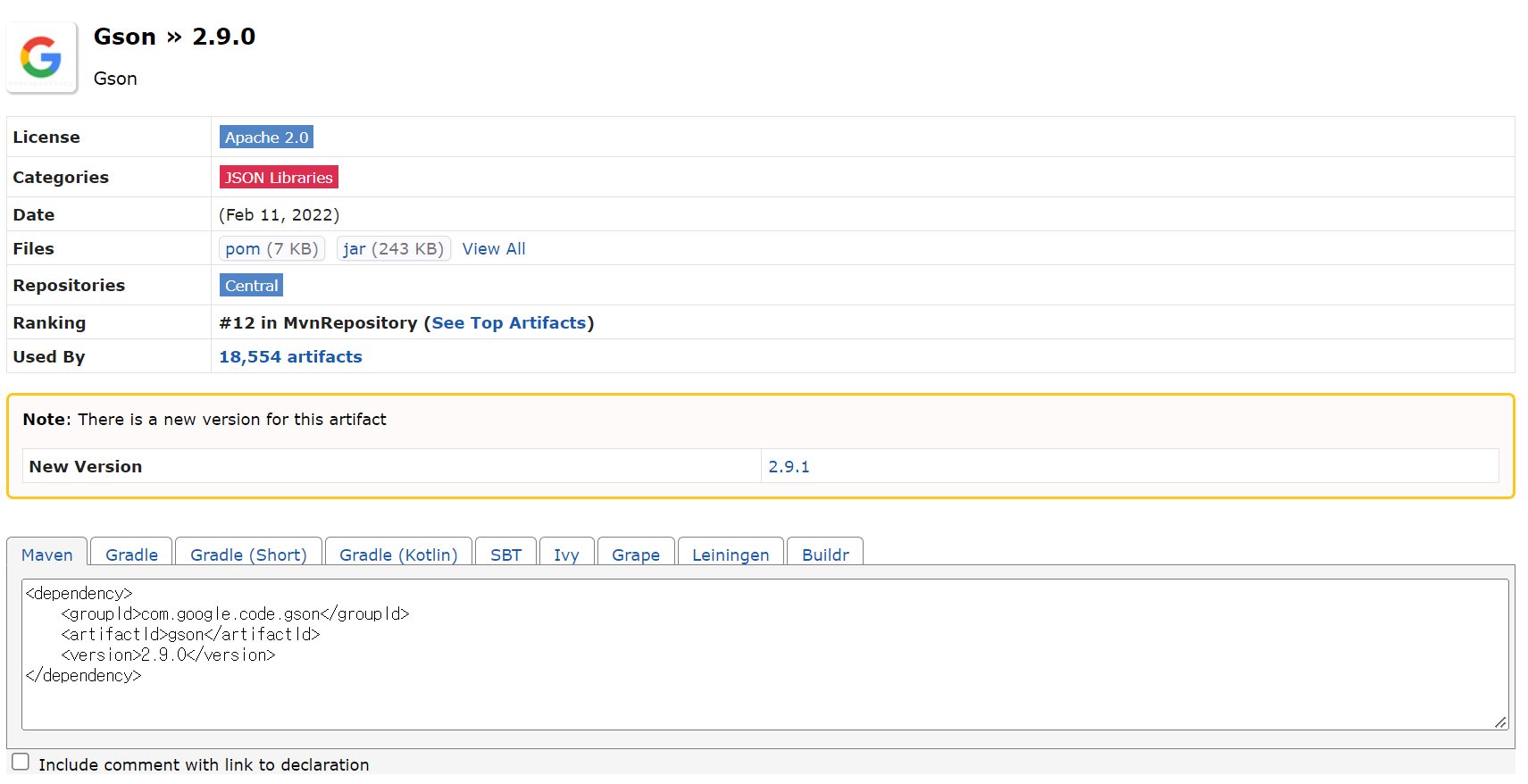The width and height of the screenshot is (1528, 784).
Task: Click the 2.9.0 version heading
Action: [224, 37]
